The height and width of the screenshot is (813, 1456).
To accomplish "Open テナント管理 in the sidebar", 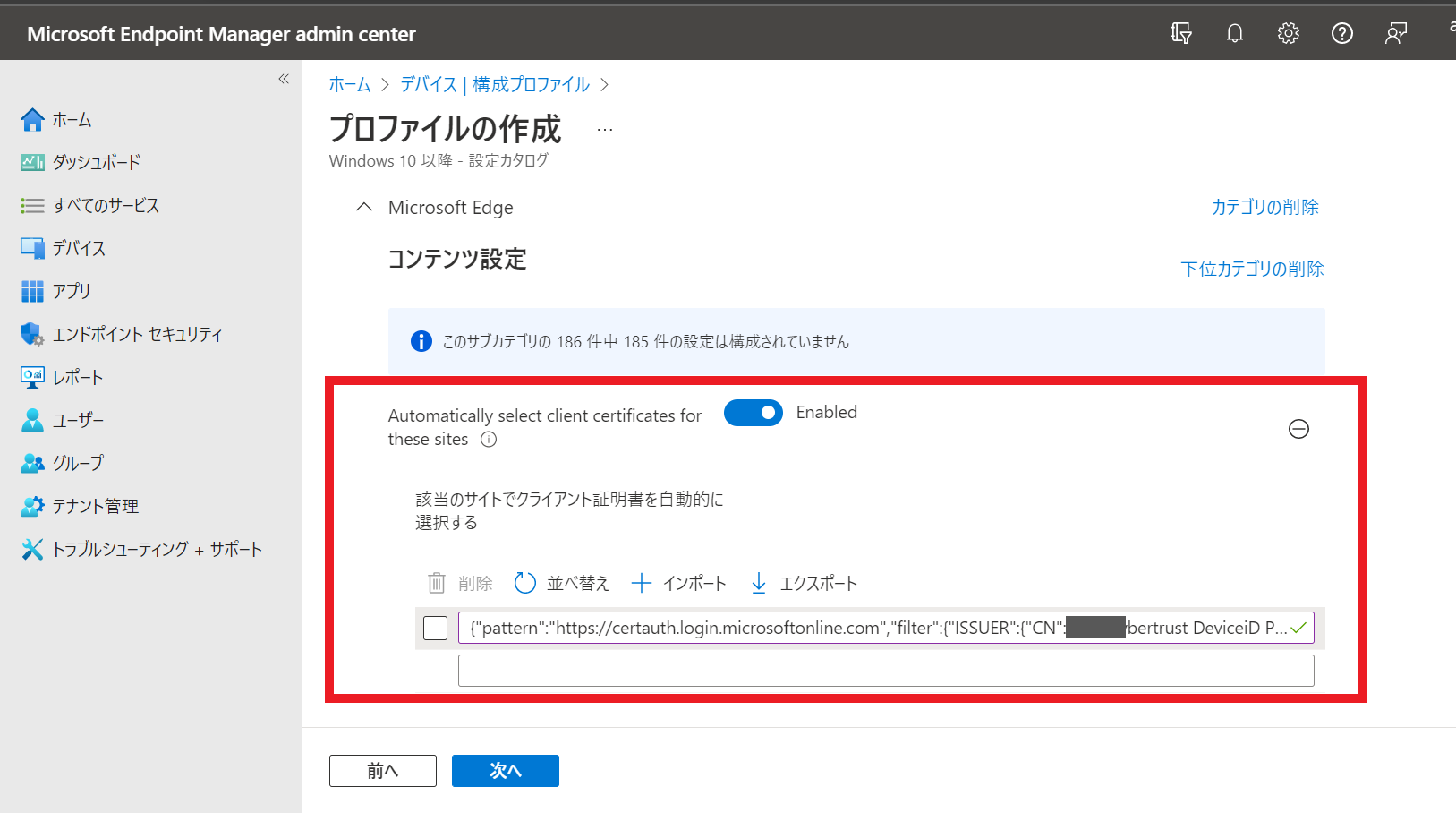I will pyautogui.click(x=95, y=506).
